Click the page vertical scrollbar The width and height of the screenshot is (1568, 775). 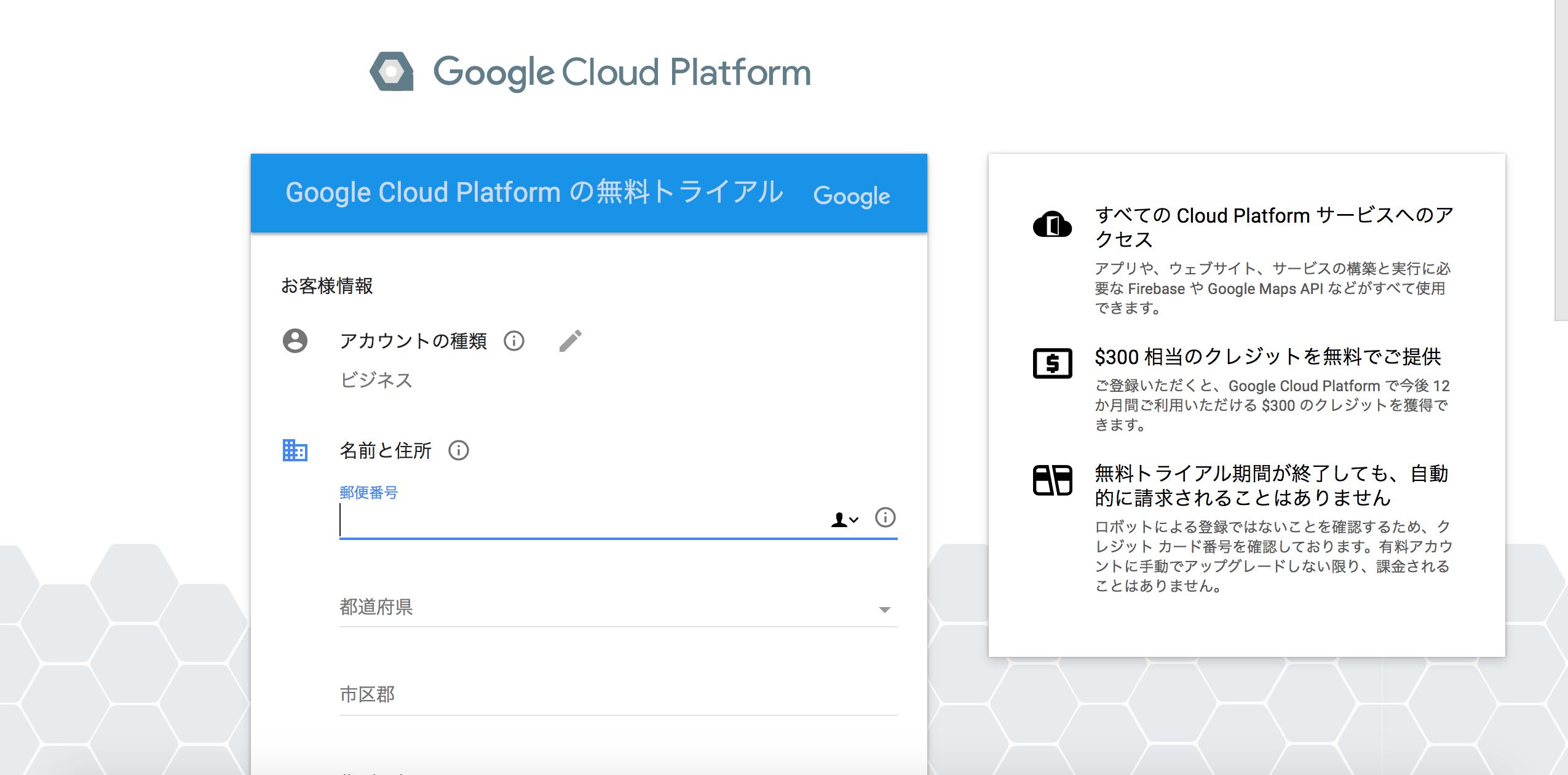[x=1561, y=160]
